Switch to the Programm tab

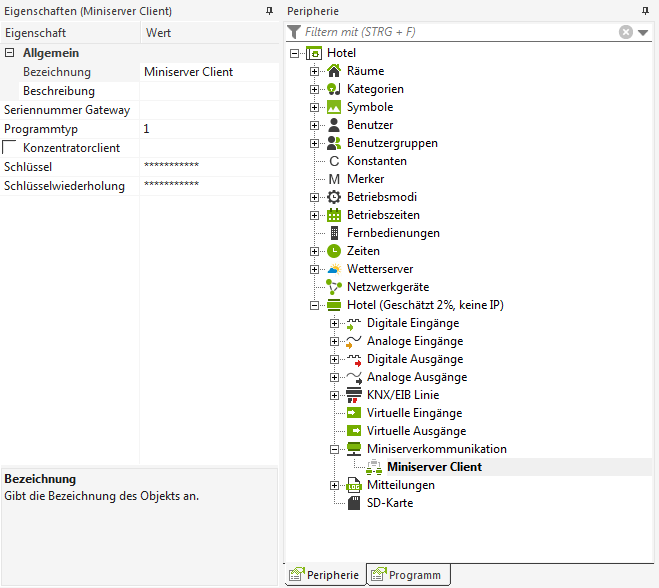click(409, 575)
